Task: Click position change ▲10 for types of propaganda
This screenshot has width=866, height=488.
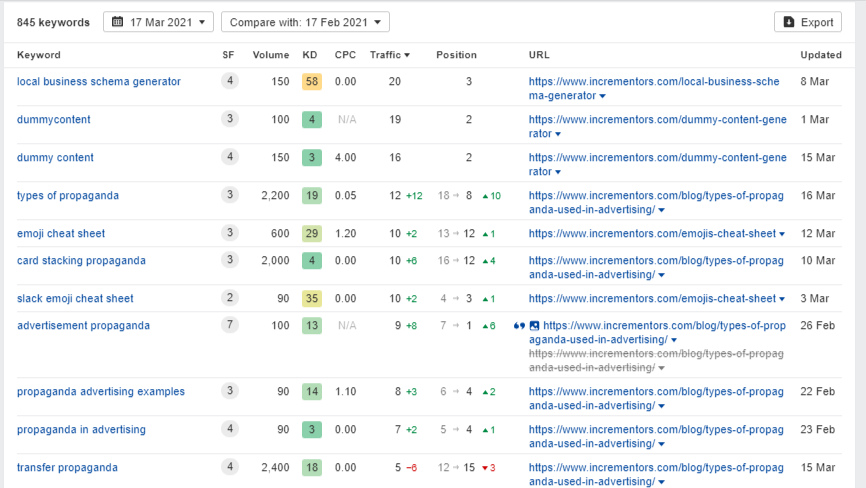Action: (x=492, y=196)
